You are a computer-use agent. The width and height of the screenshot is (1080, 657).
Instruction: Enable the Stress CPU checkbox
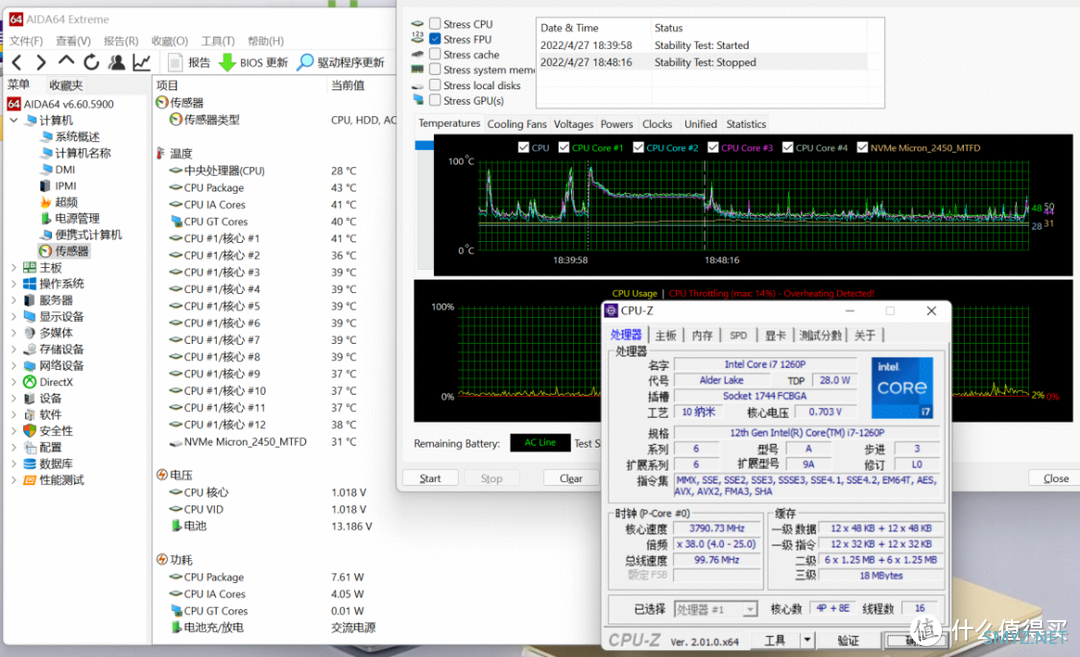click(x=435, y=24)
